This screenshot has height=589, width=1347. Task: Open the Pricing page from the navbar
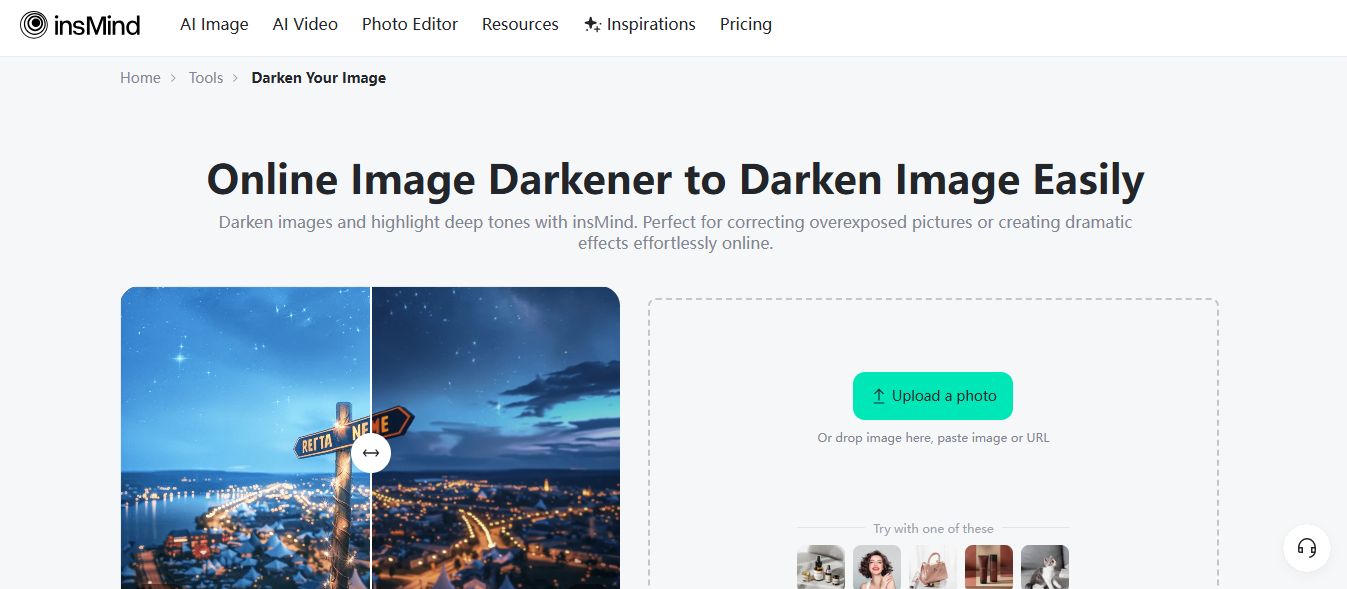[x=745, y=24]
